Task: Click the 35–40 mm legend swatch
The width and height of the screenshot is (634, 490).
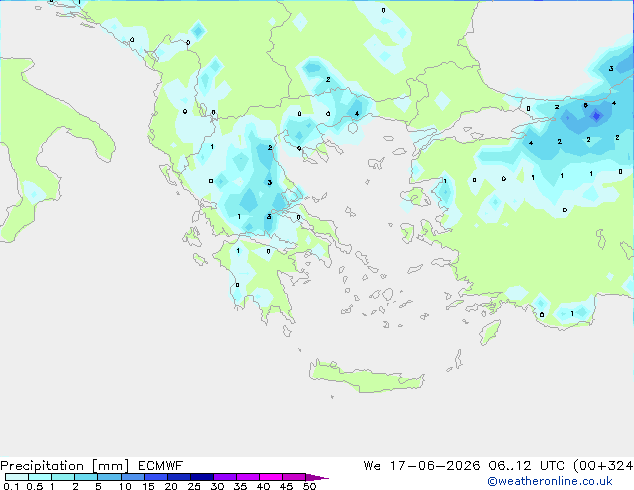Action: pyautogui.click(x=248, y=477)
